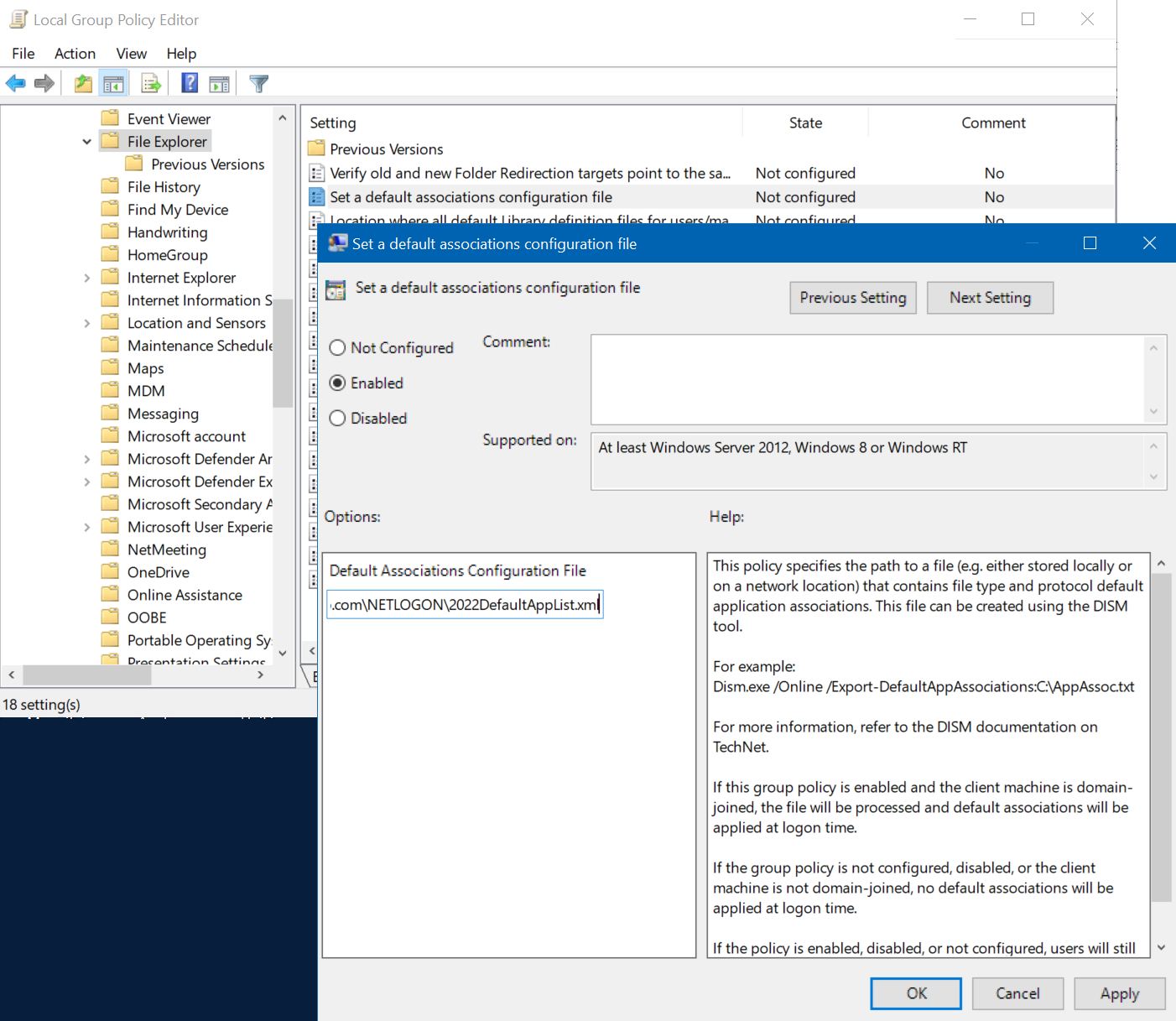Toggle the Show/Hide Console Tree icon
This screenshot has height=1021, width=1176.
[113, 83]
